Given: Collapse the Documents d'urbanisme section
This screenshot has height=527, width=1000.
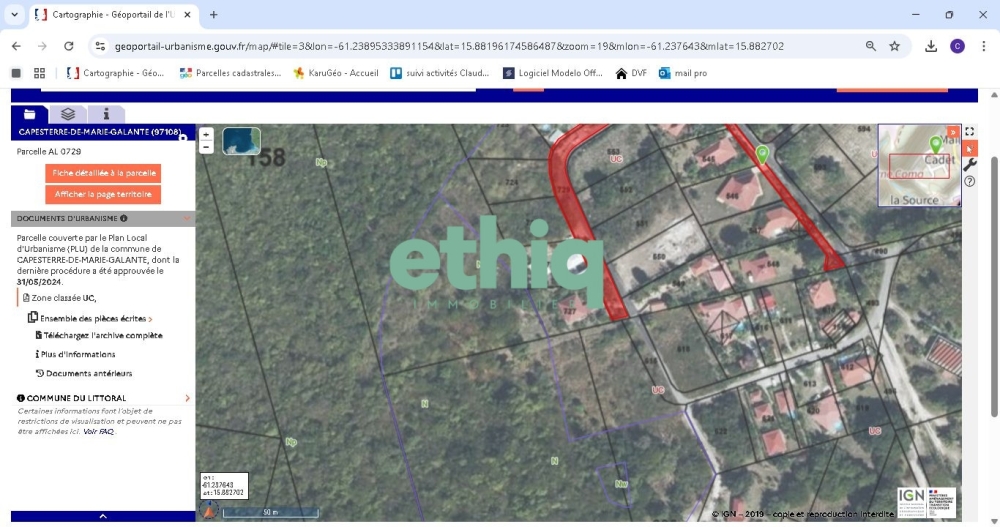Looking at the screenshot, I should 187,218.
